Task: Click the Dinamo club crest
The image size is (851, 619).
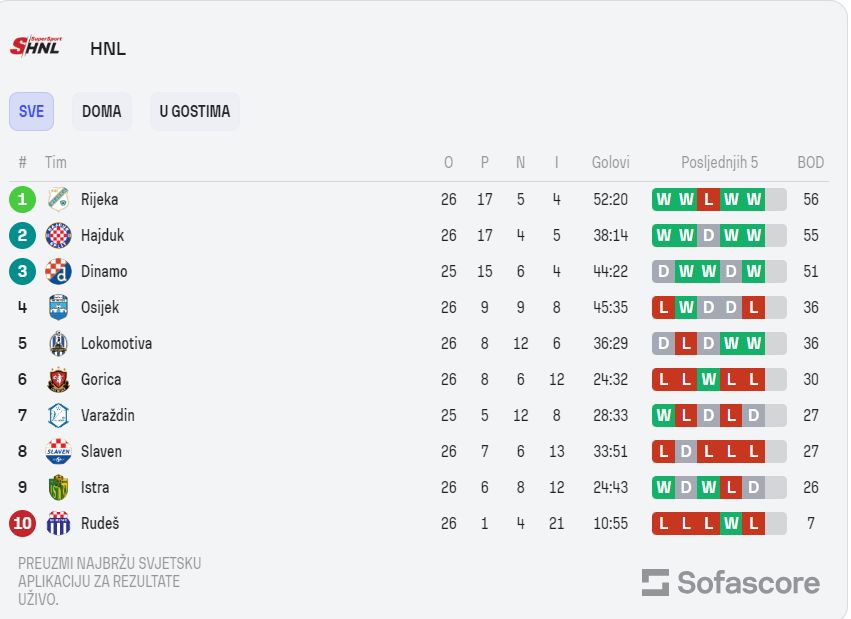Action: 58,271
